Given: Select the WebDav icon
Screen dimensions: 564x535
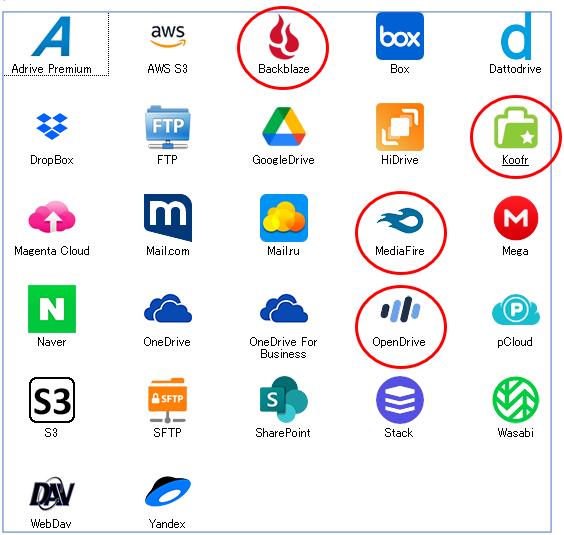Looking at the screenshot, I should (52, 493).
